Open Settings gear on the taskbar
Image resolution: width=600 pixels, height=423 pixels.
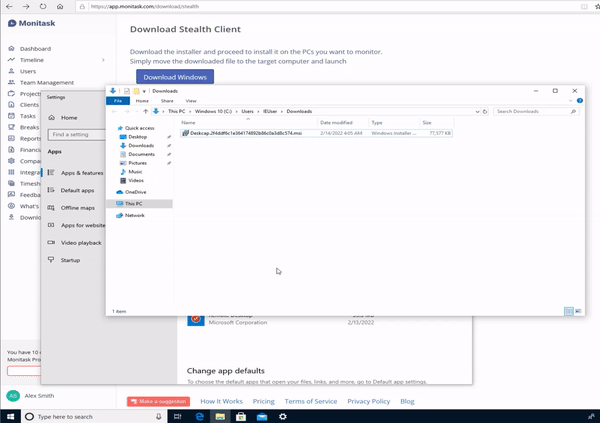pos(283,416)
